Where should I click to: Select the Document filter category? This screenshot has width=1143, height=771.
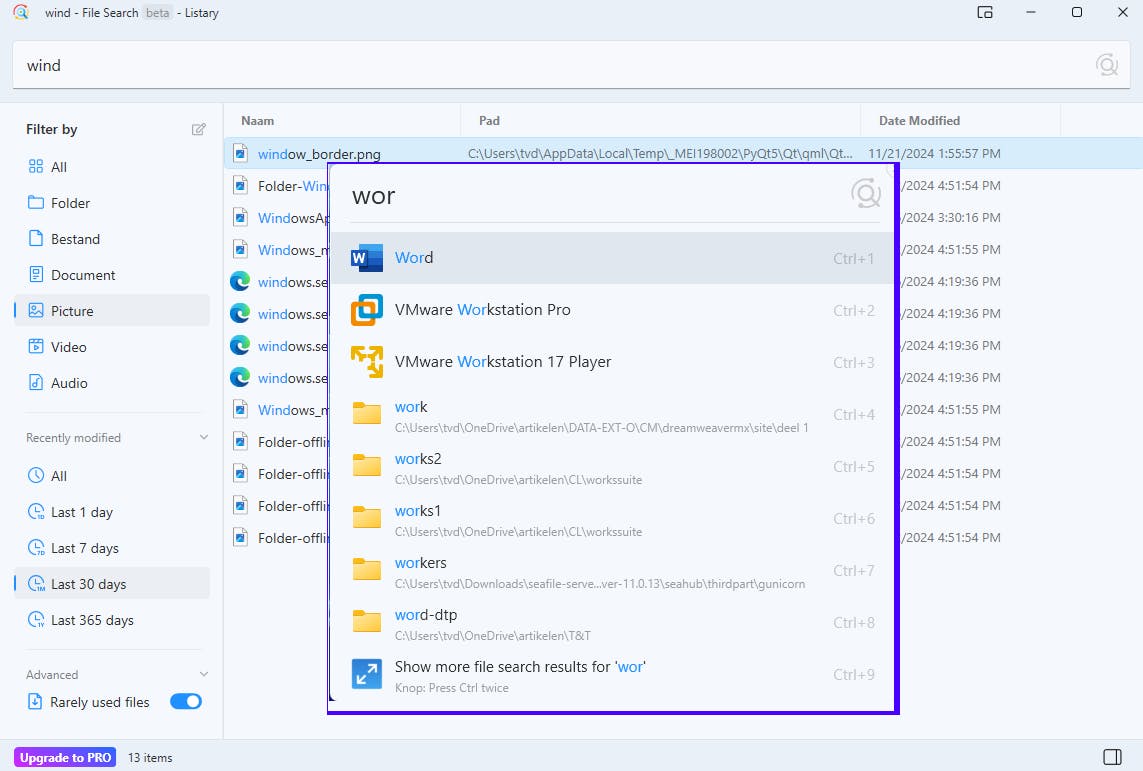click(83, 275)
